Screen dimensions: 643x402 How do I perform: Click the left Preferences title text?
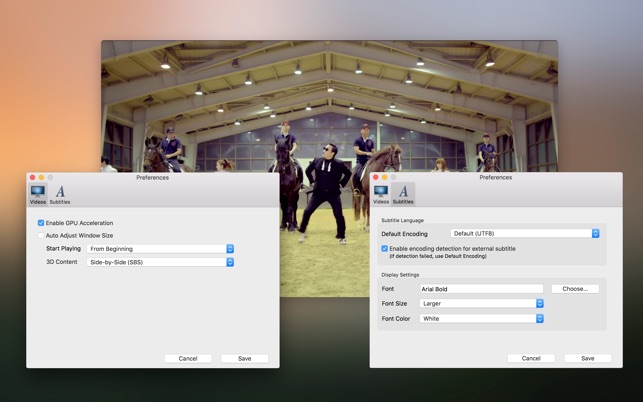pos(153,178)
